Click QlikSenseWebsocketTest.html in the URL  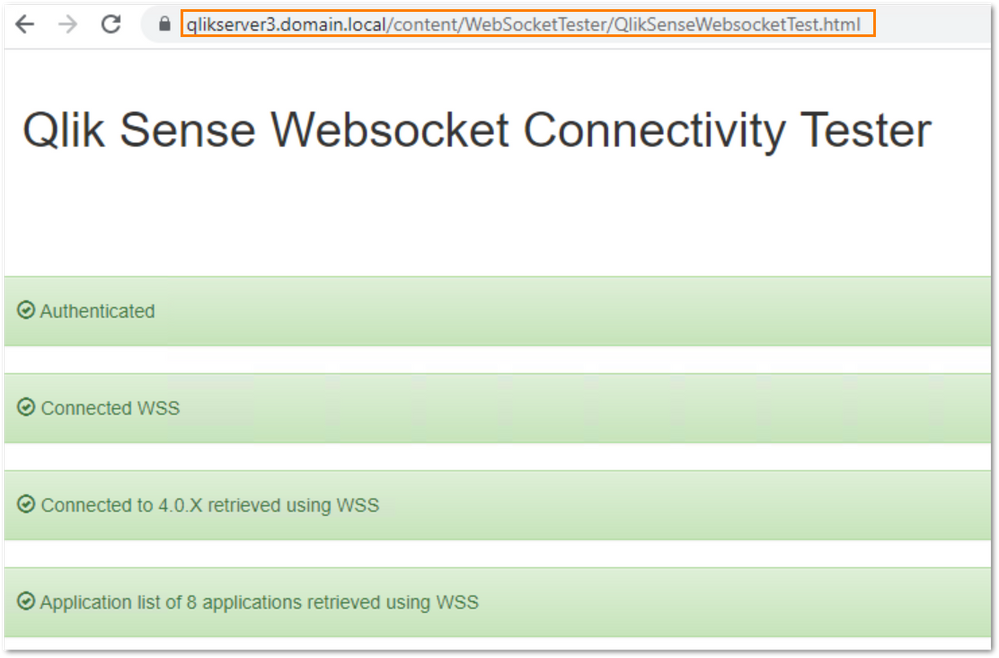click(737, 25)
